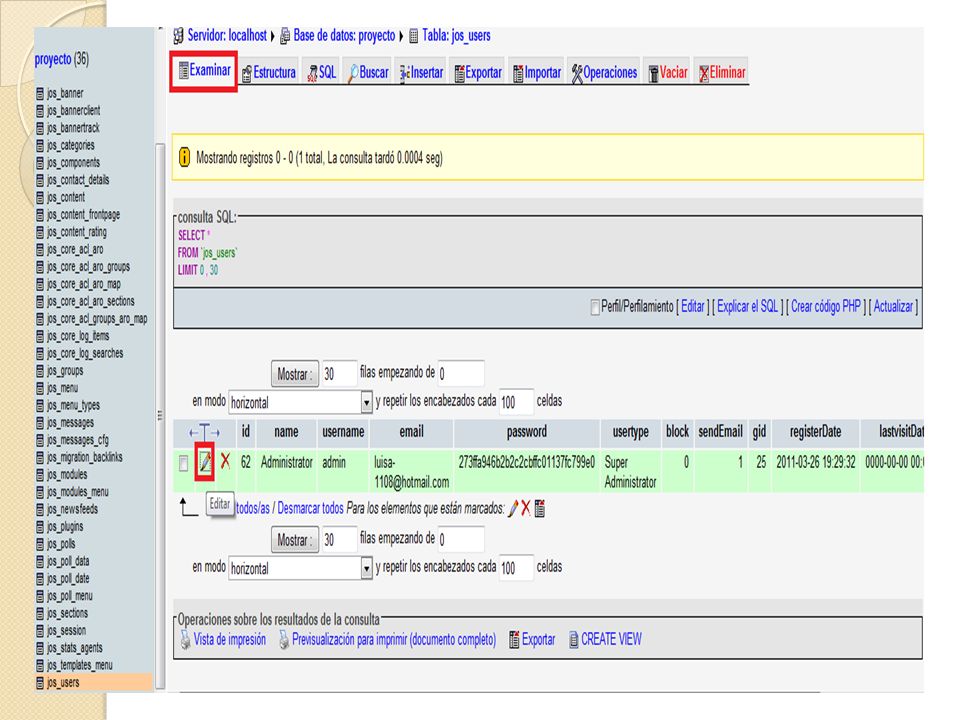This screenshot has height=720, width=960.
Task: Open the Vista de impresión link
Action: [x=230, y=640]
